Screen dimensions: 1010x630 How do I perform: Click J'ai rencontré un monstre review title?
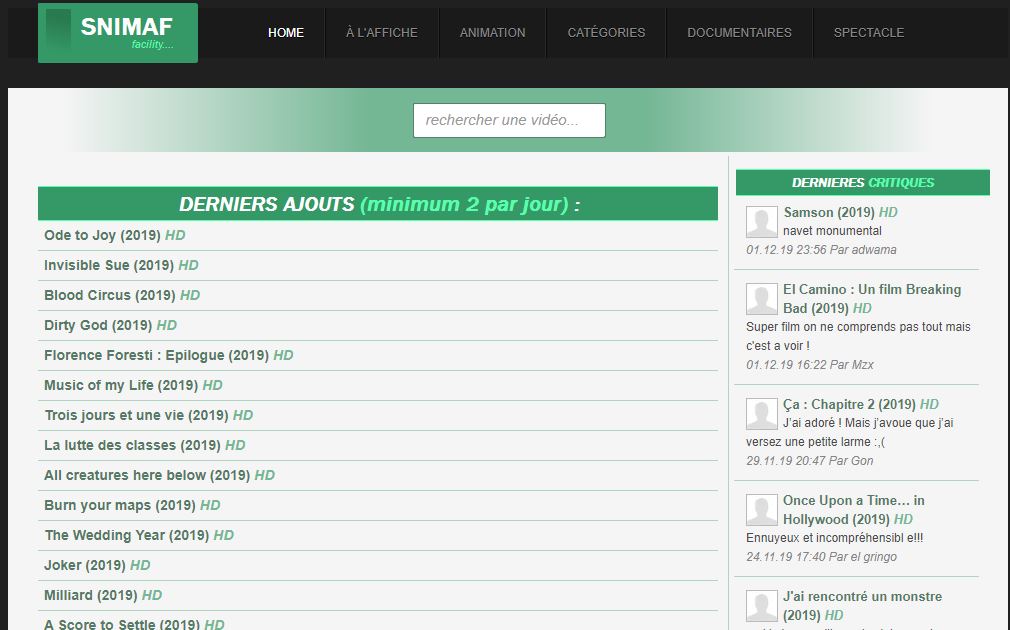point(862,606)
